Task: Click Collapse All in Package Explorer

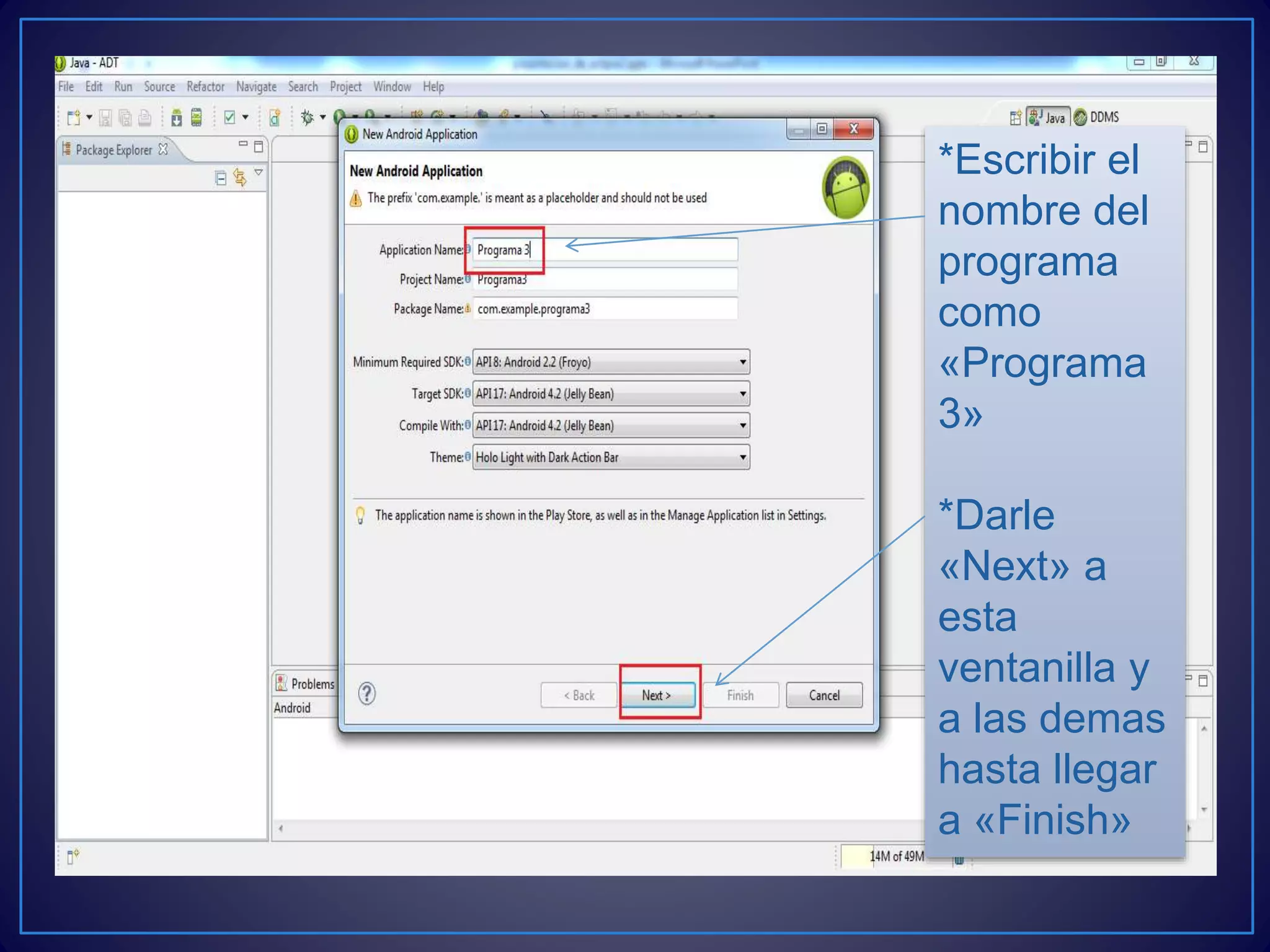Action: pos(221,178)
